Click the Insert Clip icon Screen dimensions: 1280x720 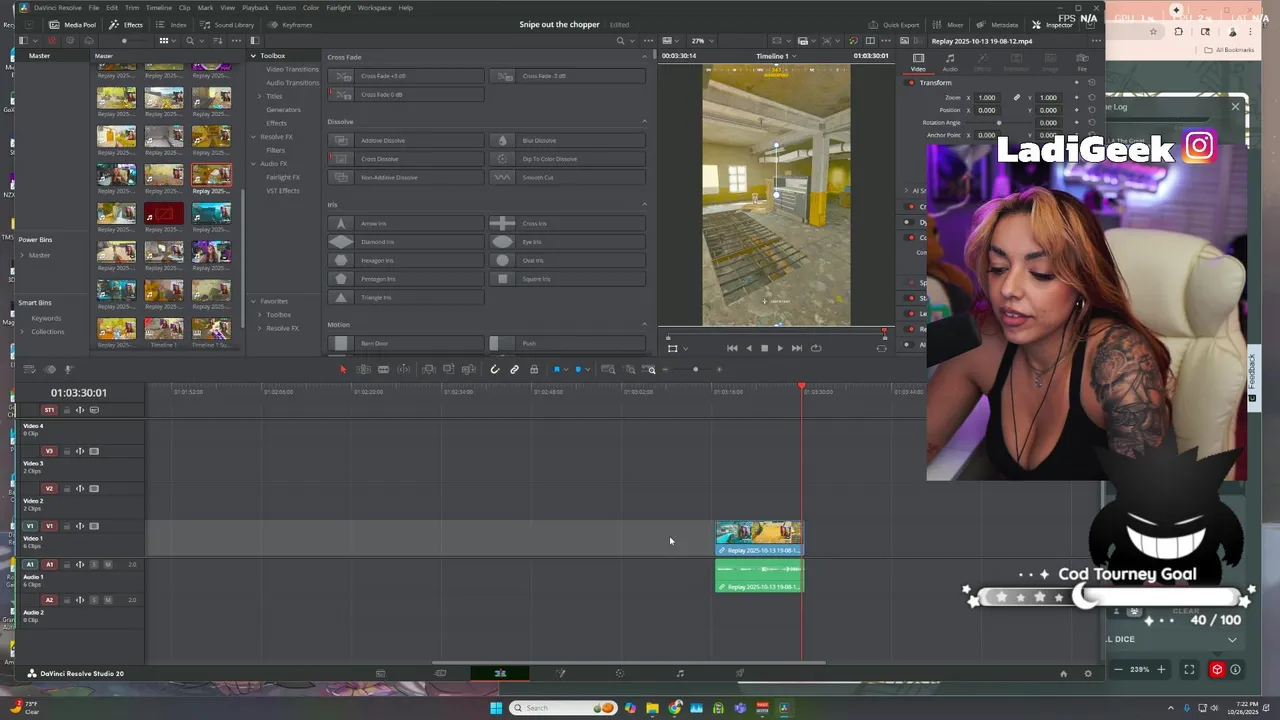point(428,370)
